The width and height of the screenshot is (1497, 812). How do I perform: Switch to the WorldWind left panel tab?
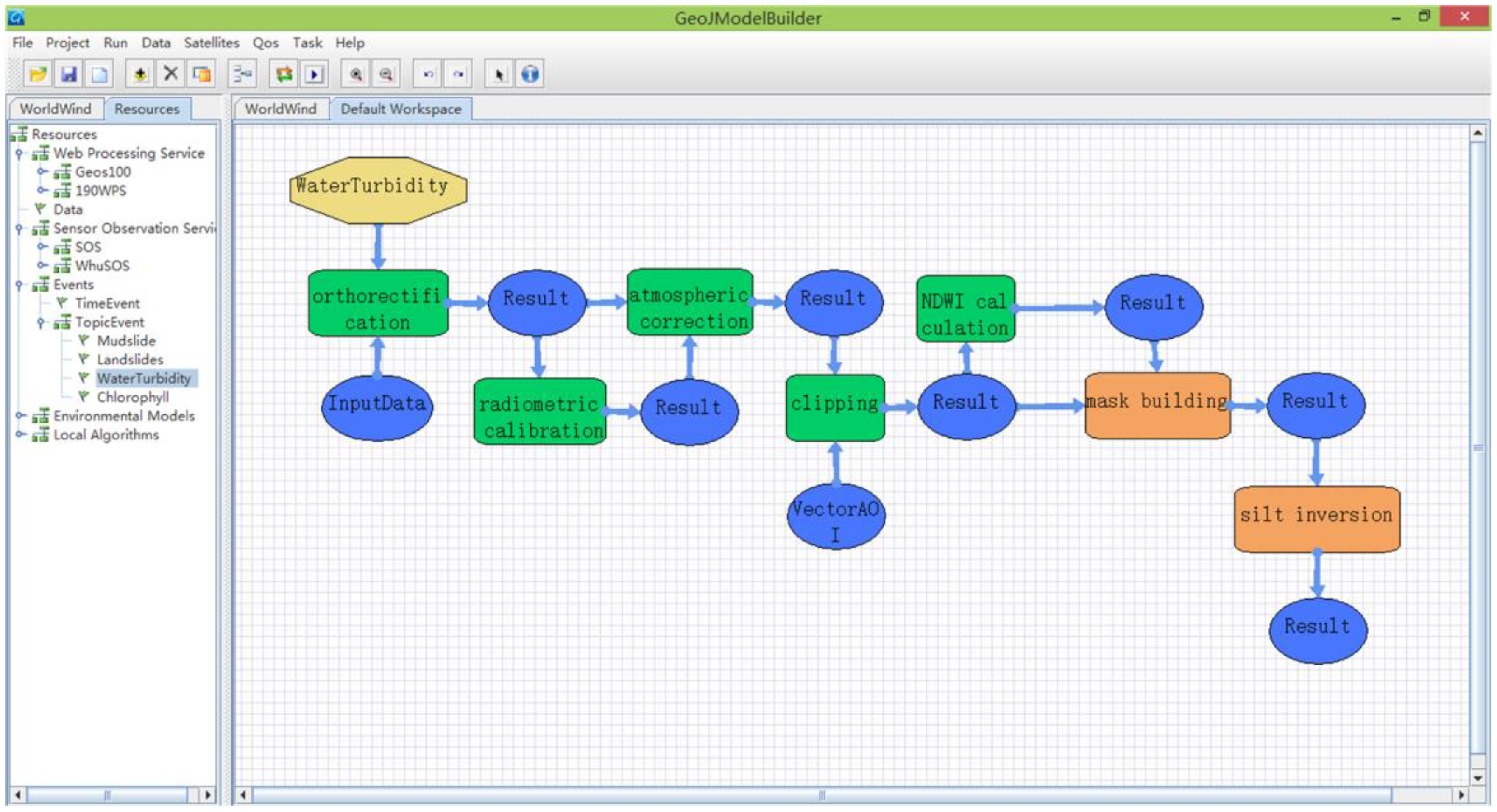tap(56, 109)
